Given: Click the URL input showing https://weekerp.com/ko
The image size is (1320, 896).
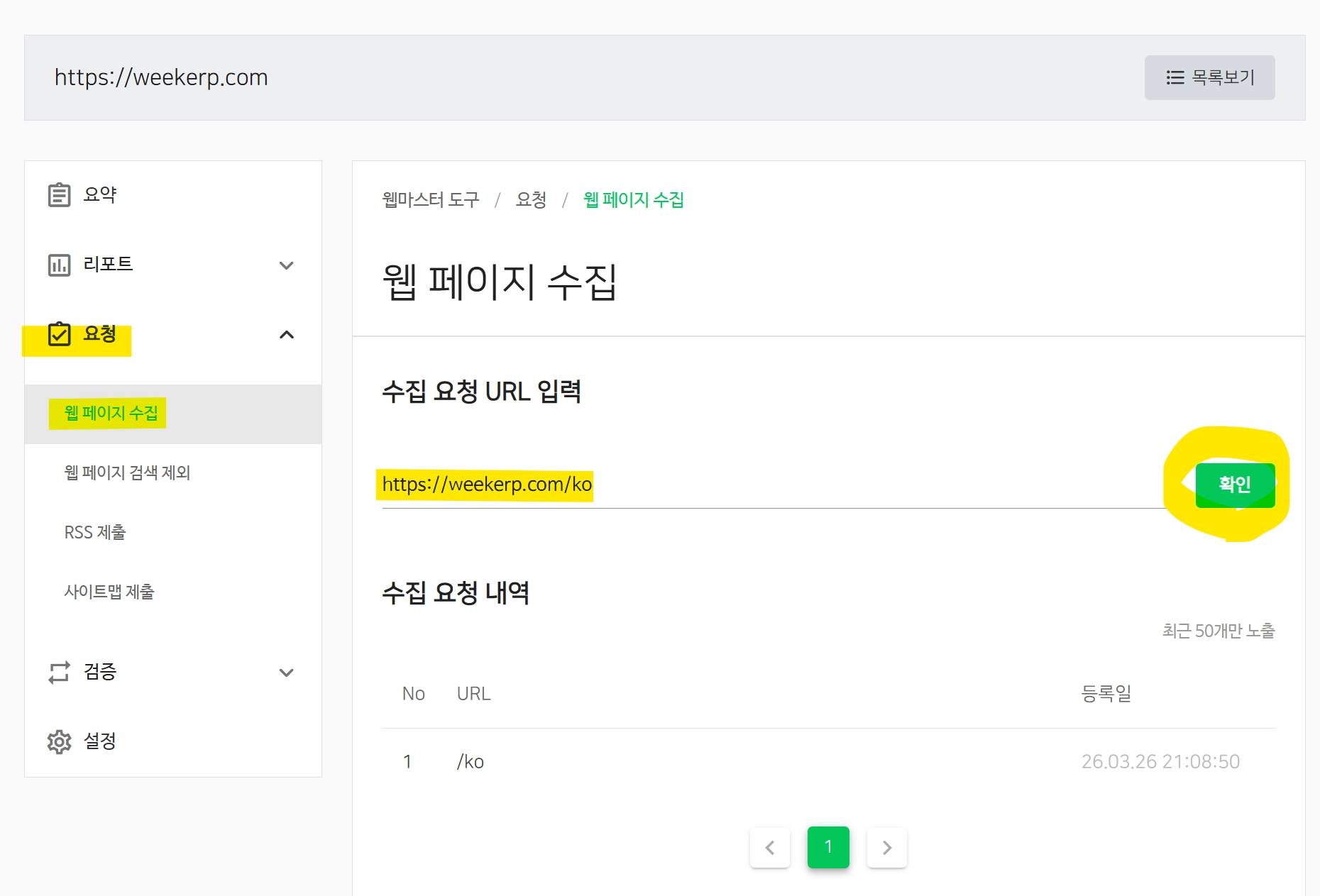Looking at the screenshot, I should tap(485, 485).
